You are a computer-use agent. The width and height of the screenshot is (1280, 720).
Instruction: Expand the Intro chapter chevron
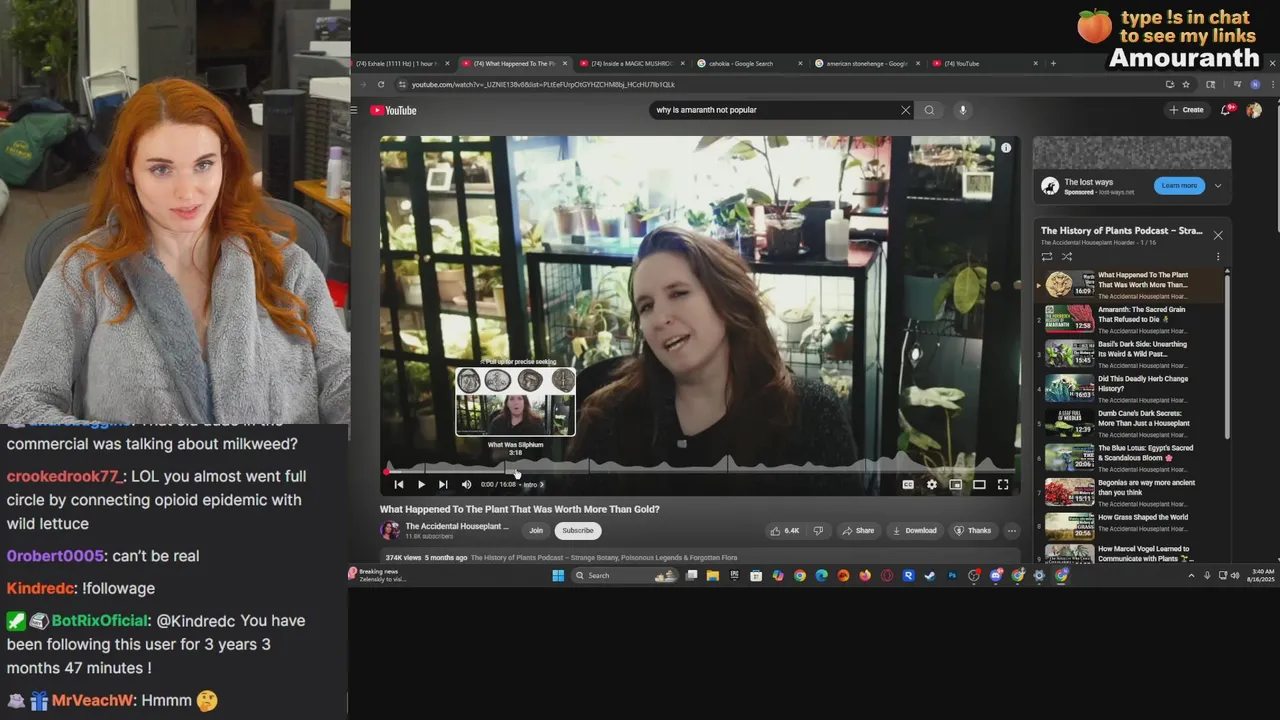point(542,484)
